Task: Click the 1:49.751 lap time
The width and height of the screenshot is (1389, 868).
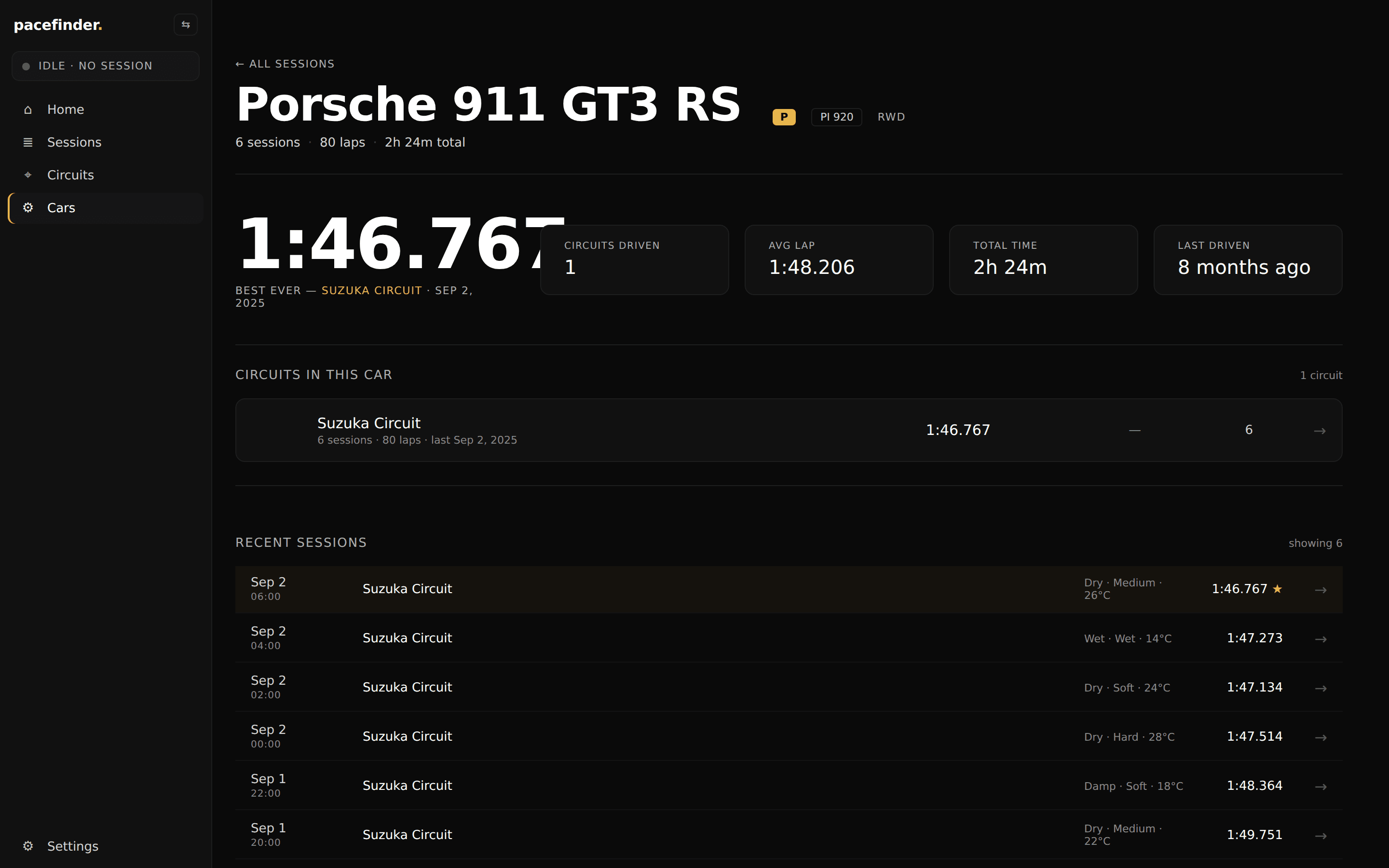Action: (x=1254, y=835)
